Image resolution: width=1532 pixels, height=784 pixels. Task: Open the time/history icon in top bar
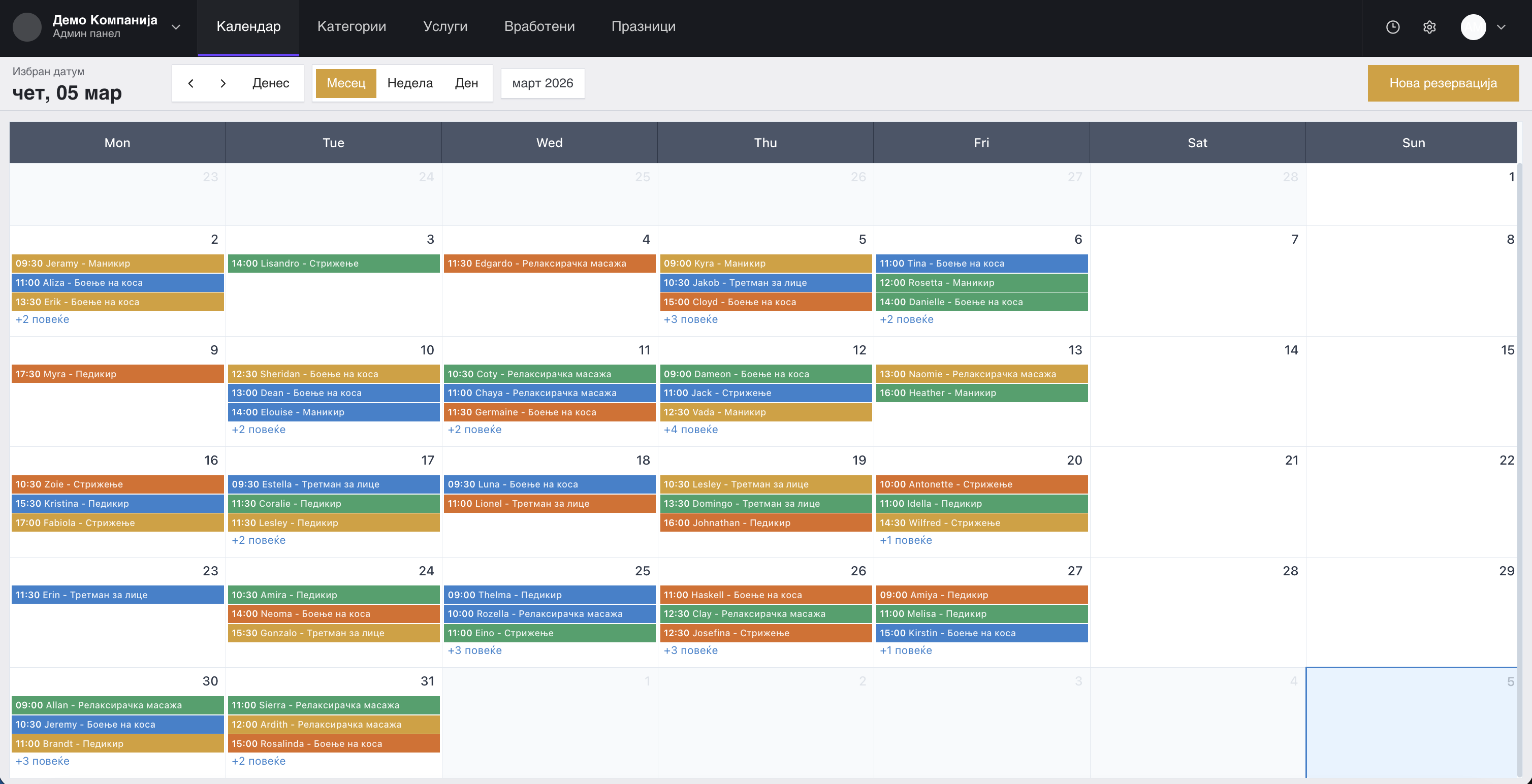(x=1393, y=27)
